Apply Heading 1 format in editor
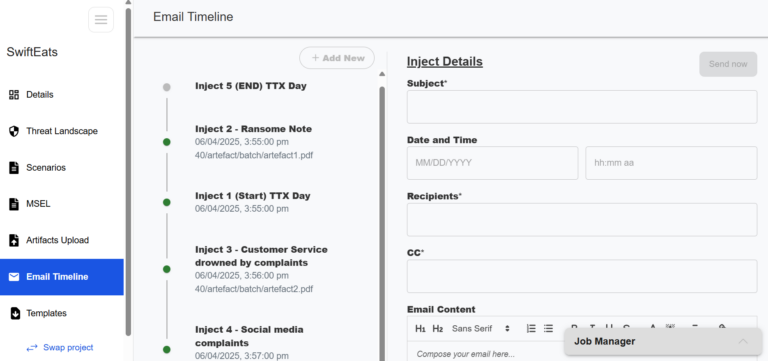 pos(420,329)
